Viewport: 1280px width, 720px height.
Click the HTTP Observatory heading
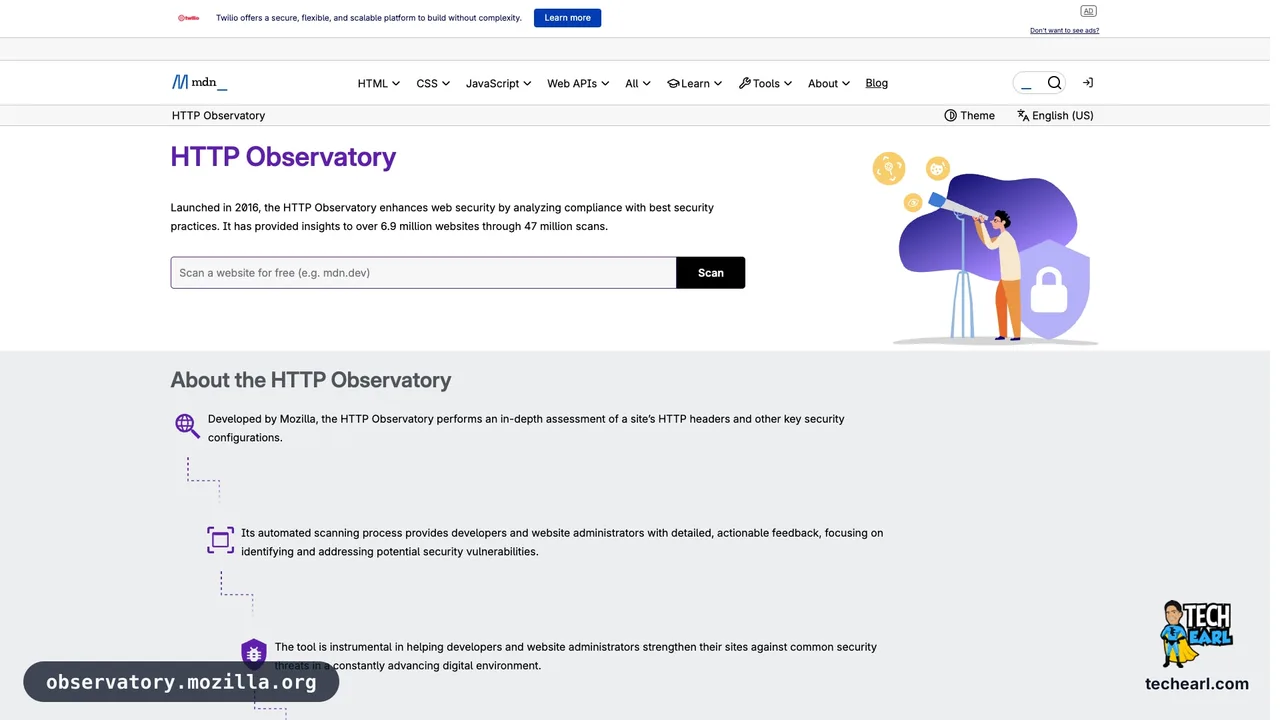point(283,157)
